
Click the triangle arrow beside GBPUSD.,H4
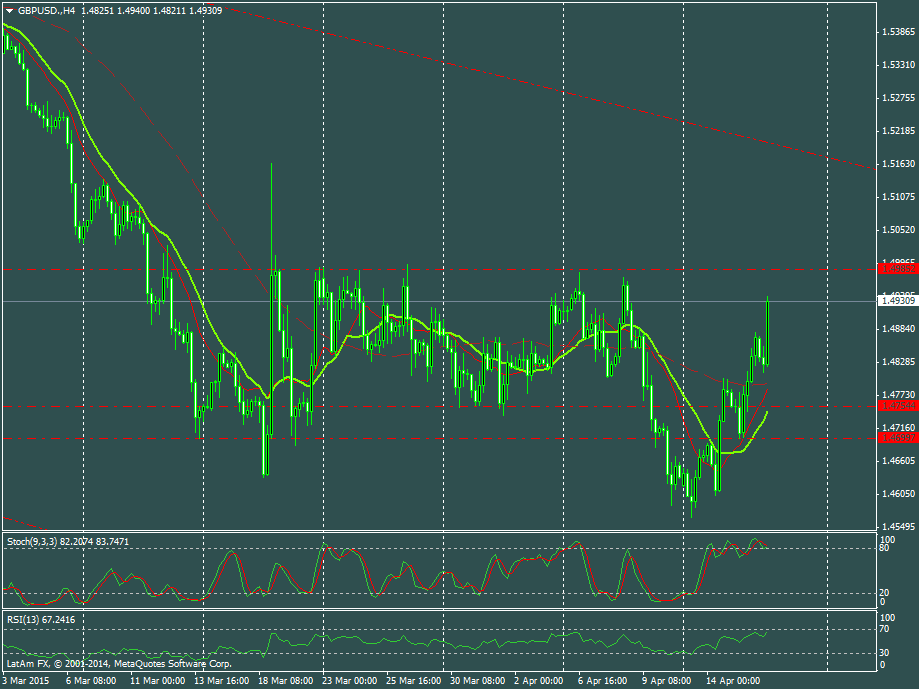9,9
